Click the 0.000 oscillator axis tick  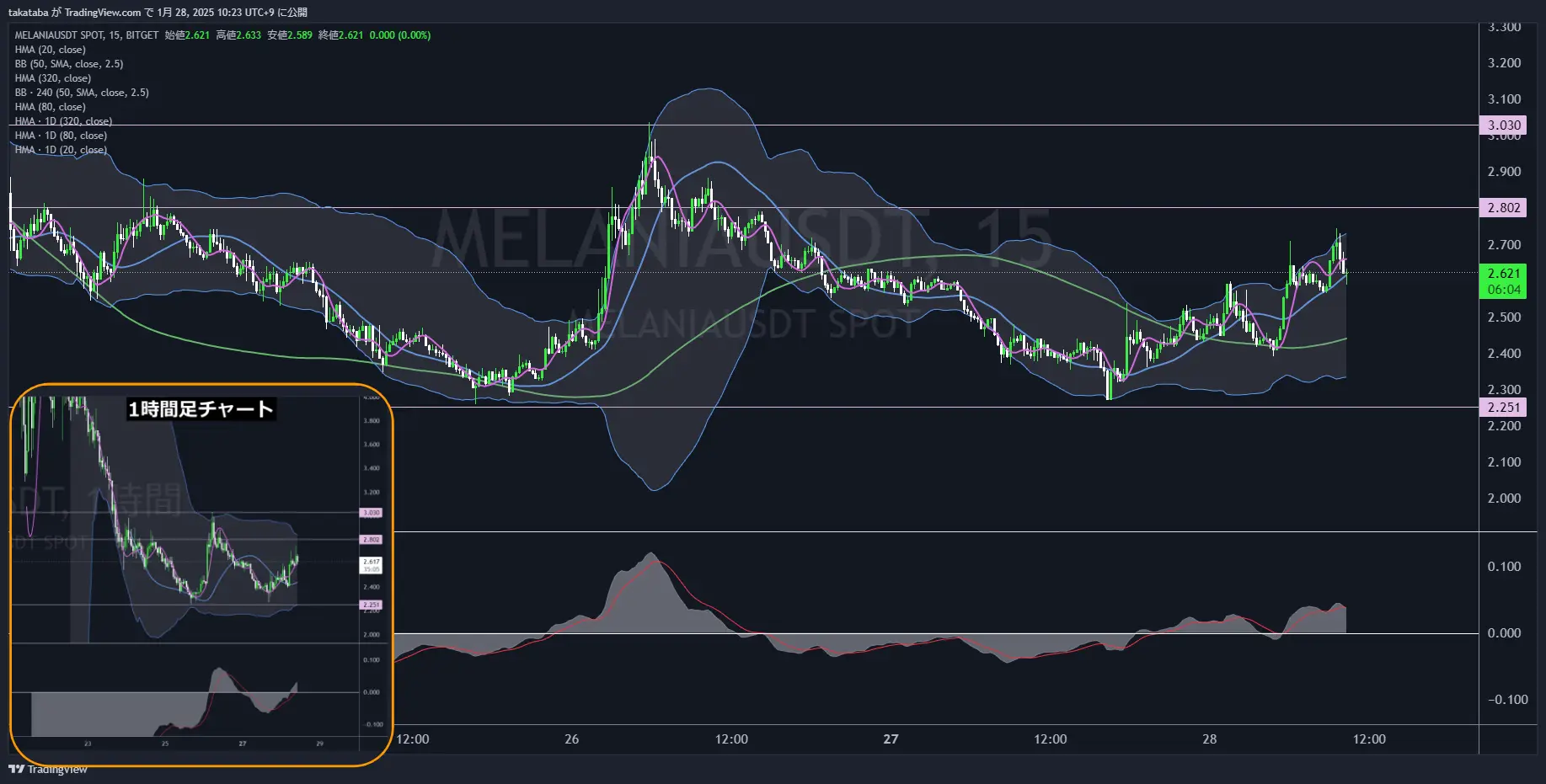click(1504, 633)
